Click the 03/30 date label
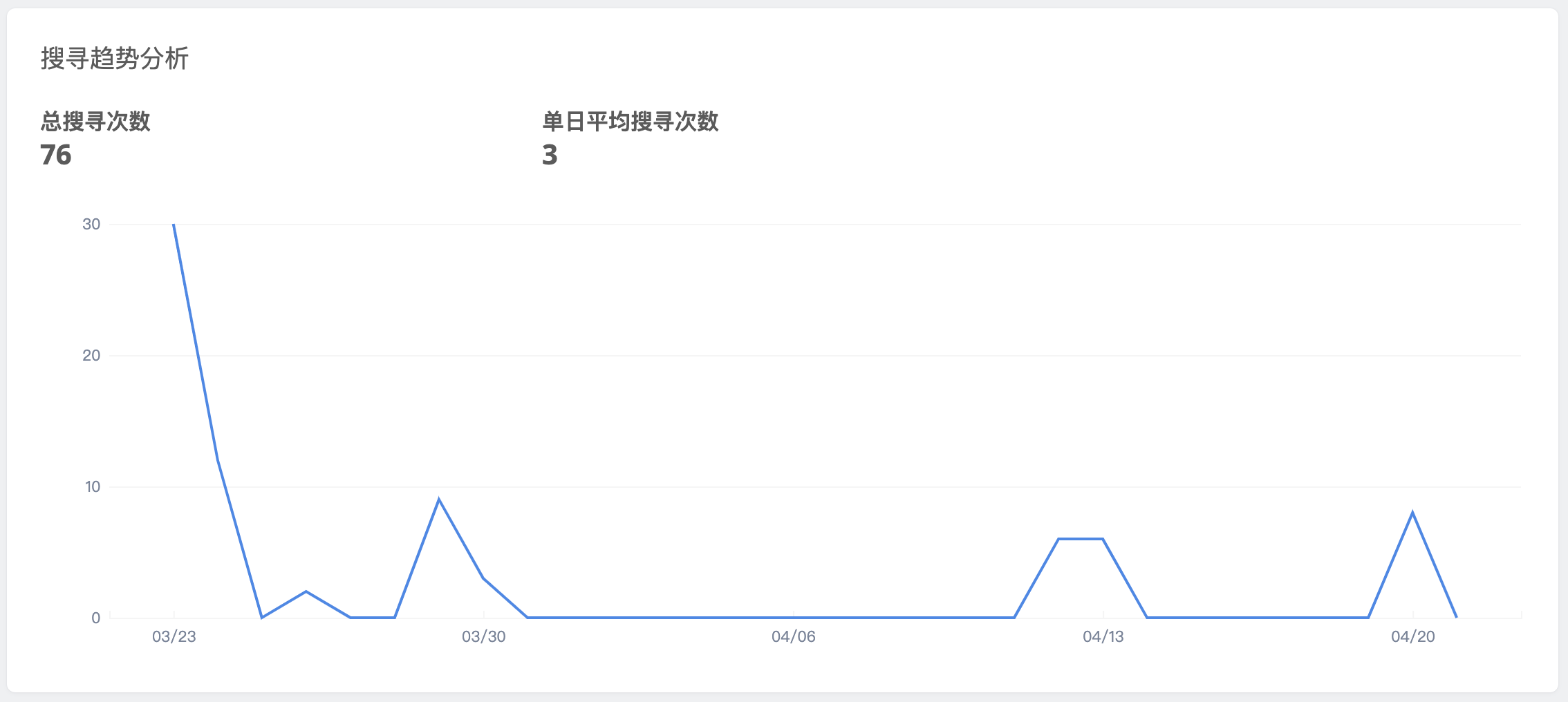Viewport: 1568px width, 702px height. tap(484, 636)
